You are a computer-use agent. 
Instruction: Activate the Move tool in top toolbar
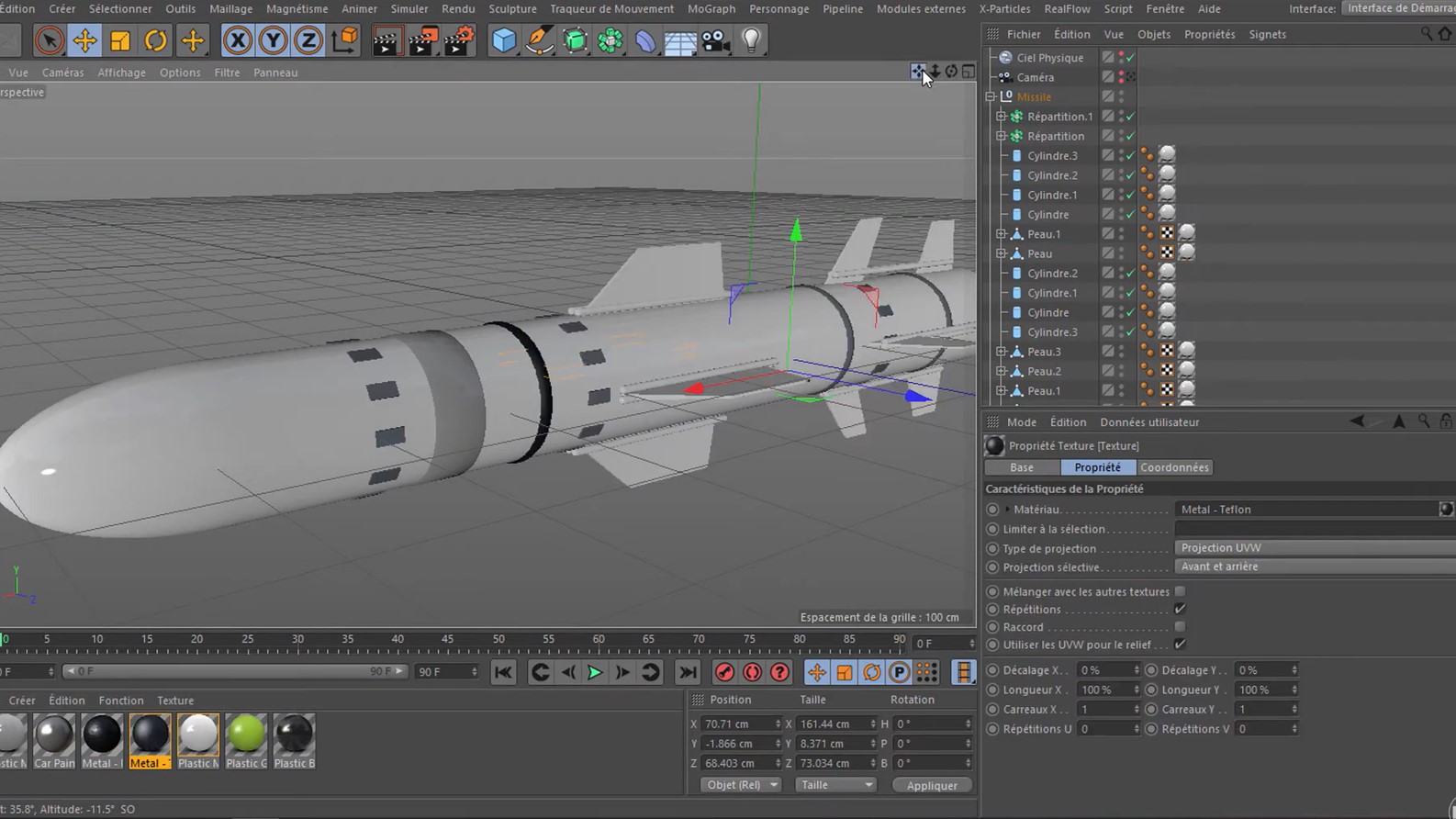pyautogui.click(x=84, y=40)
